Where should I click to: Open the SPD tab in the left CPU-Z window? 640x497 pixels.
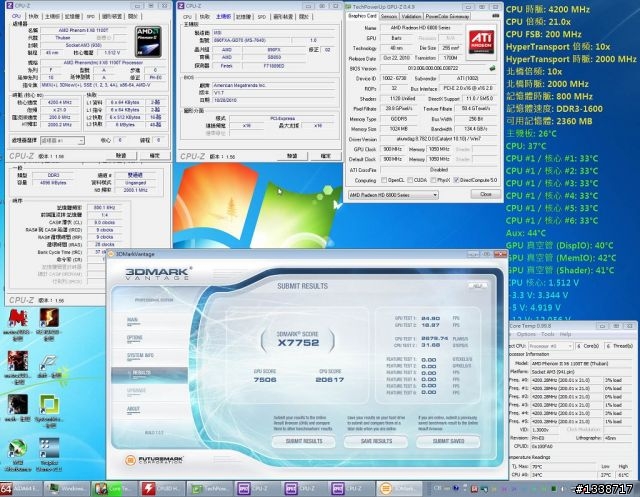click(x=91, y=16)
